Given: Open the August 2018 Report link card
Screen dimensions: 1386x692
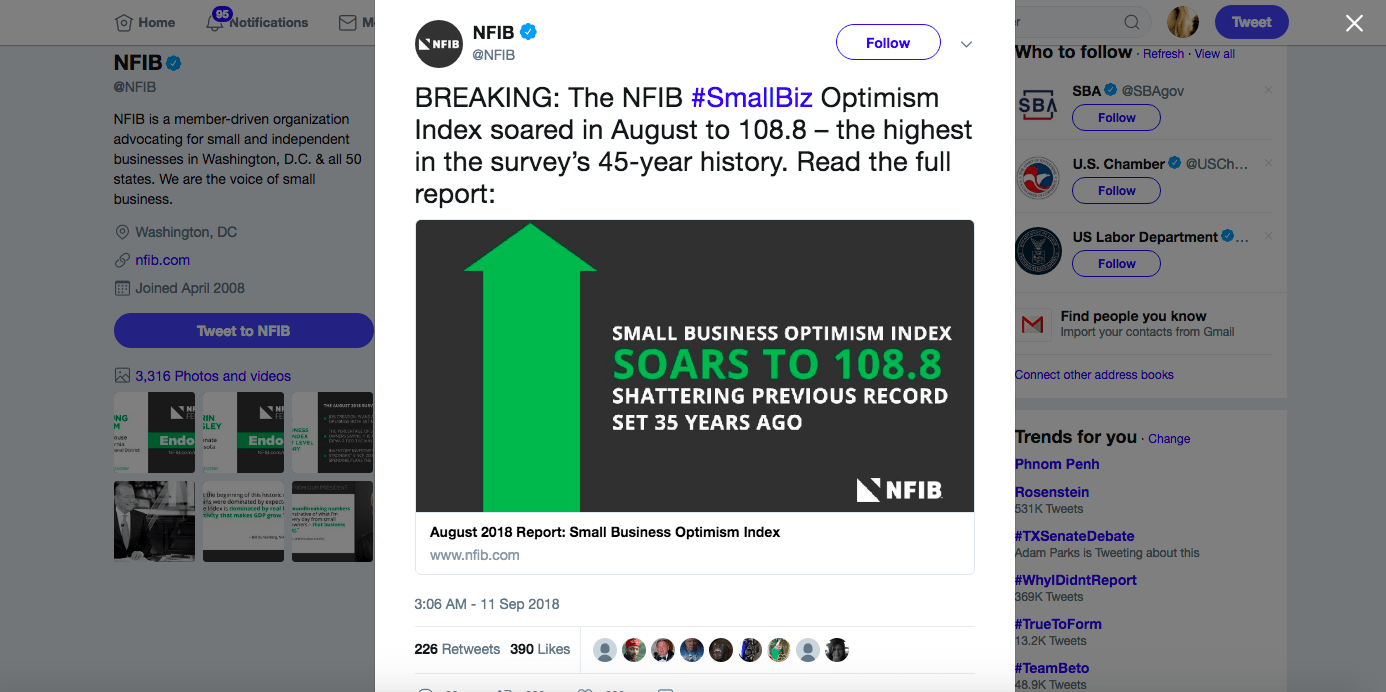Looking at the screenshot, I should [x=695, y=397].
